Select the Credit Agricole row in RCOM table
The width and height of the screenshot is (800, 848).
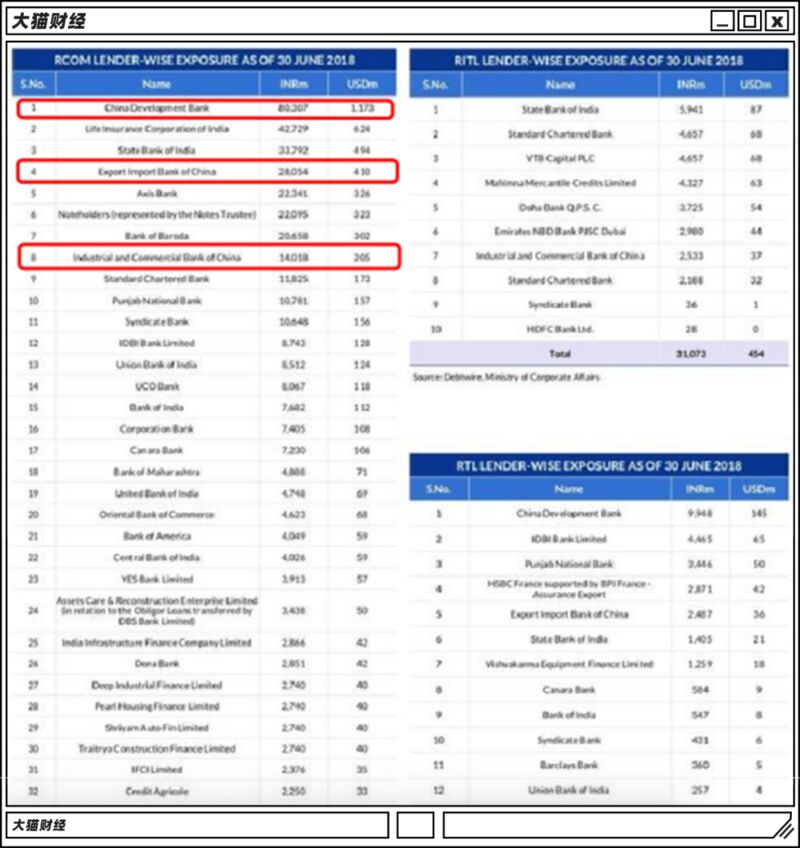tap(204, 791)
